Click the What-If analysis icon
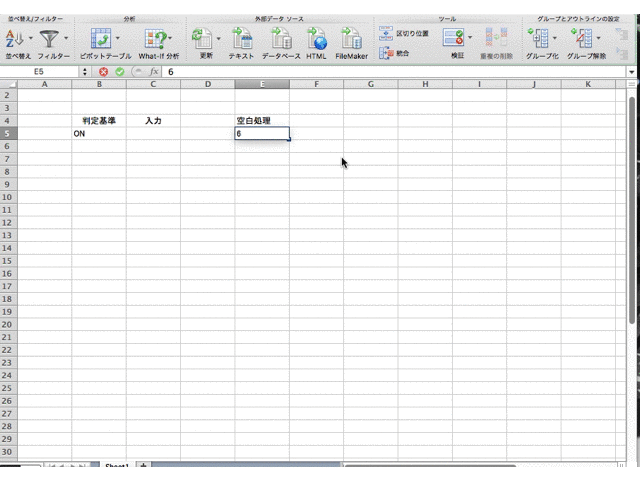This screenshot has height=480, width=640. tap(155, 39)
